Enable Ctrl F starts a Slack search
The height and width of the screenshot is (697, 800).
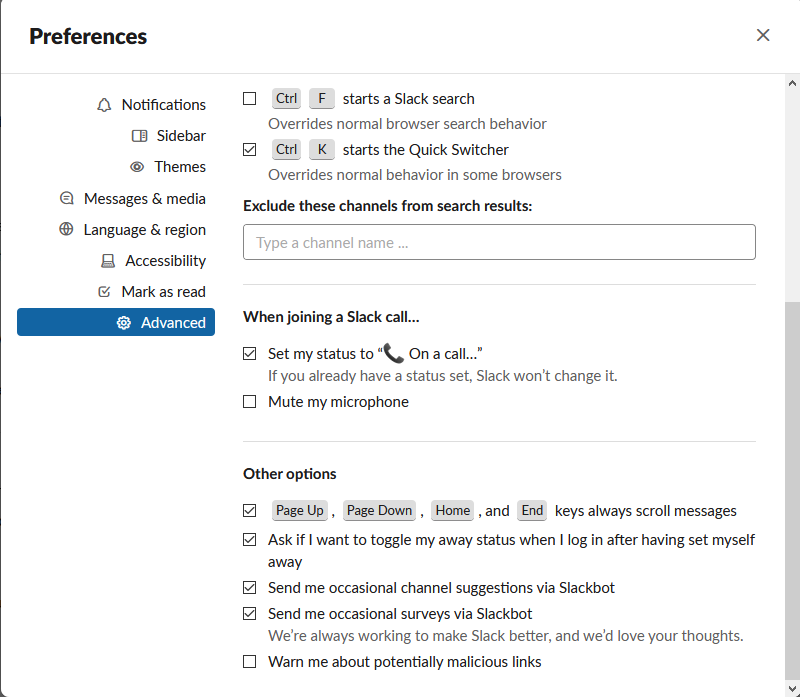(249, 98)
